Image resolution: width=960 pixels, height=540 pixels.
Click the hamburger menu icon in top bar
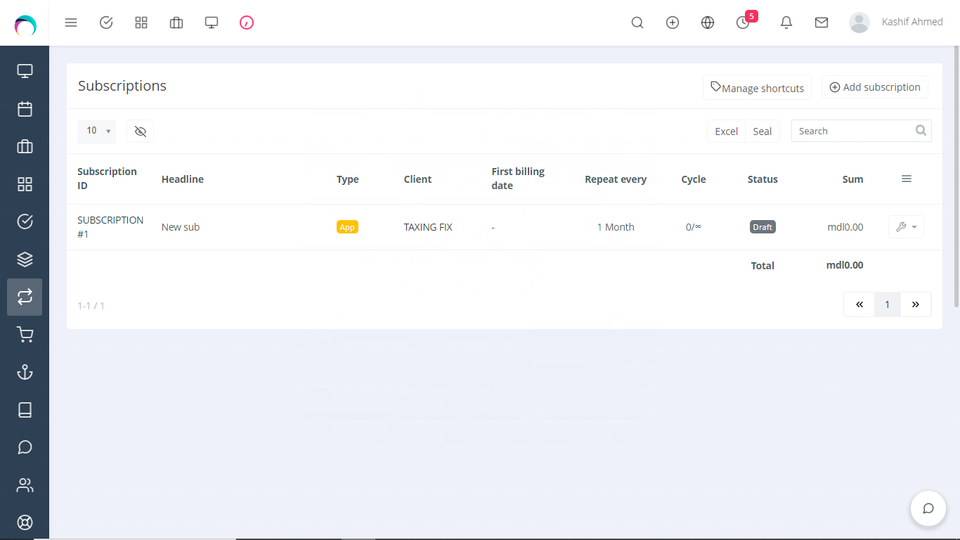(71, 22)
